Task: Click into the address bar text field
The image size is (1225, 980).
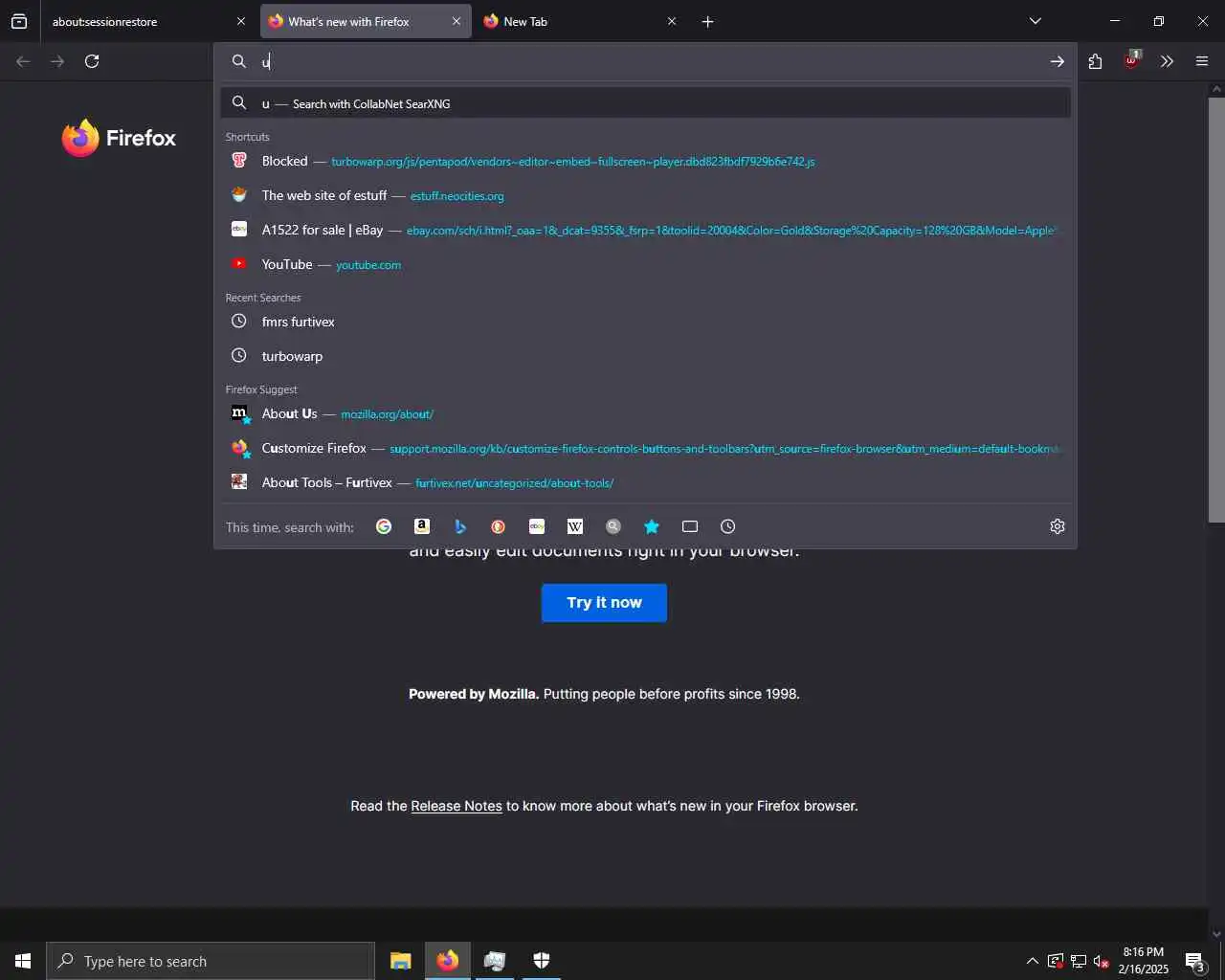Action: [651, 61]
